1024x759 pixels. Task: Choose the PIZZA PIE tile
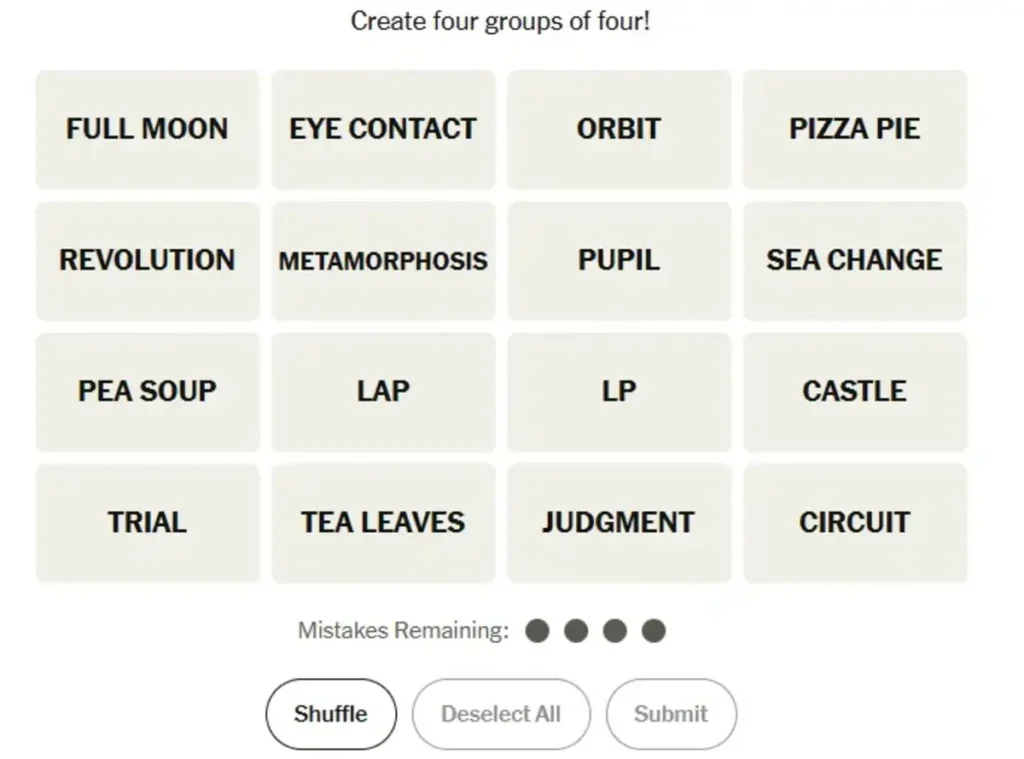pos(855,129)
